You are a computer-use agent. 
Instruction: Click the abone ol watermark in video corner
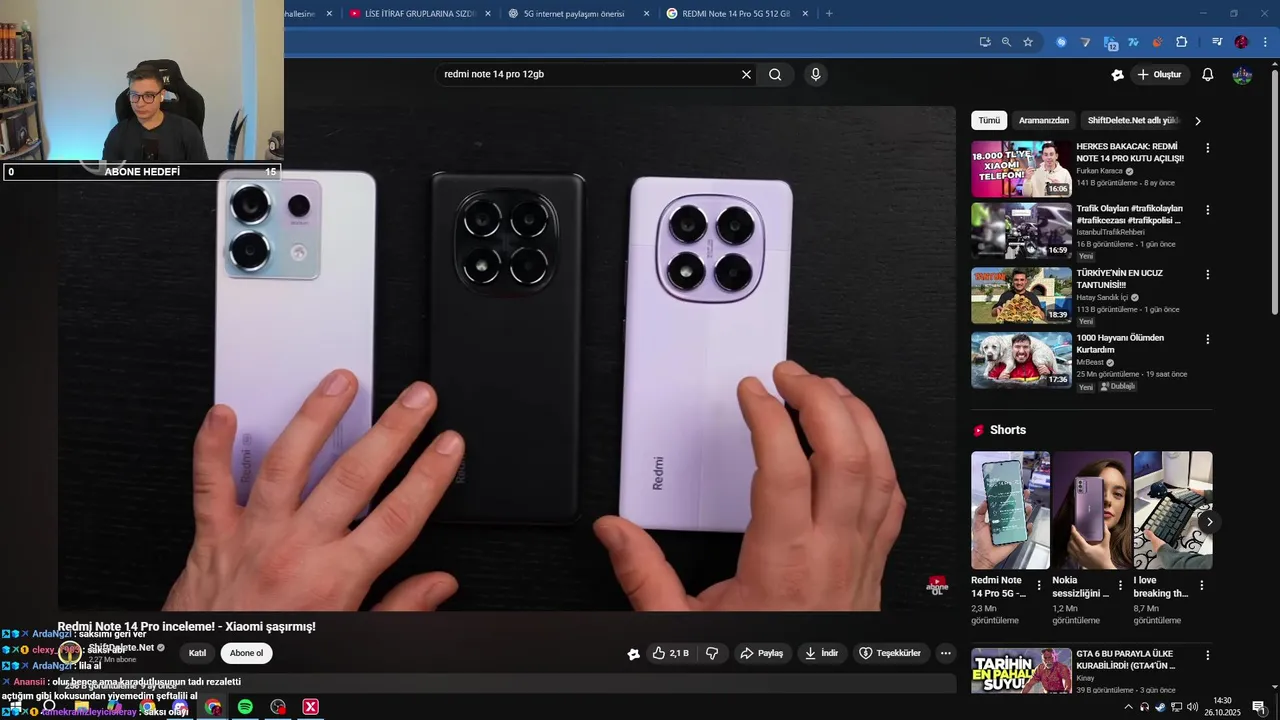pos(937,585)
